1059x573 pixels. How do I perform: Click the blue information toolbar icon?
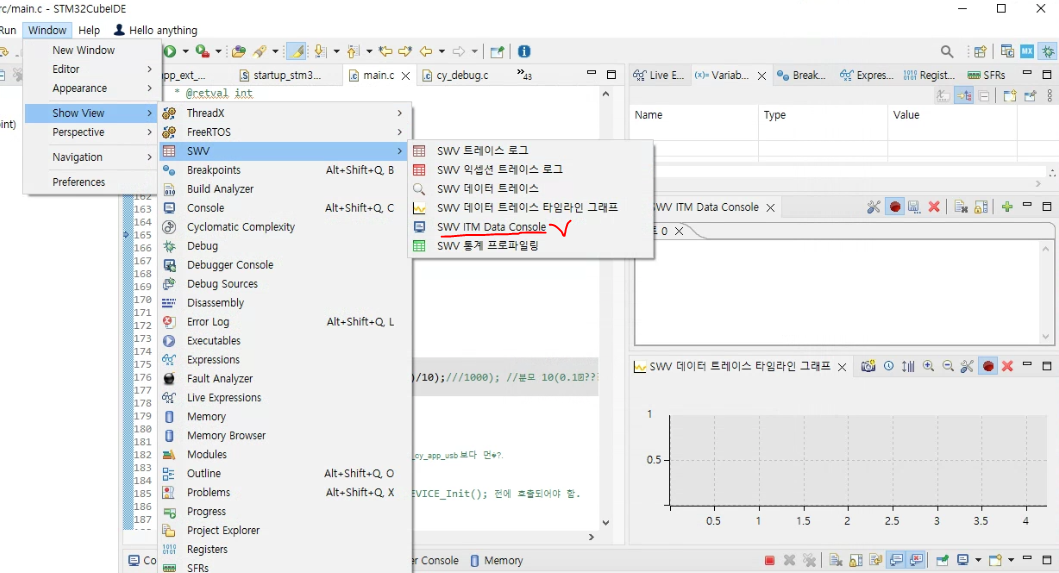pos(524,51)
